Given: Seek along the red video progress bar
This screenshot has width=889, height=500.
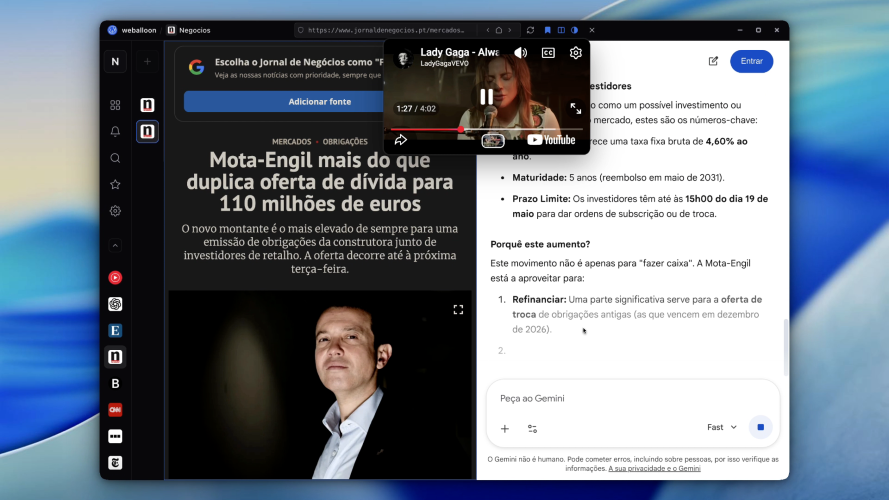Looking at the screenshot, I should tap(486, 129).
